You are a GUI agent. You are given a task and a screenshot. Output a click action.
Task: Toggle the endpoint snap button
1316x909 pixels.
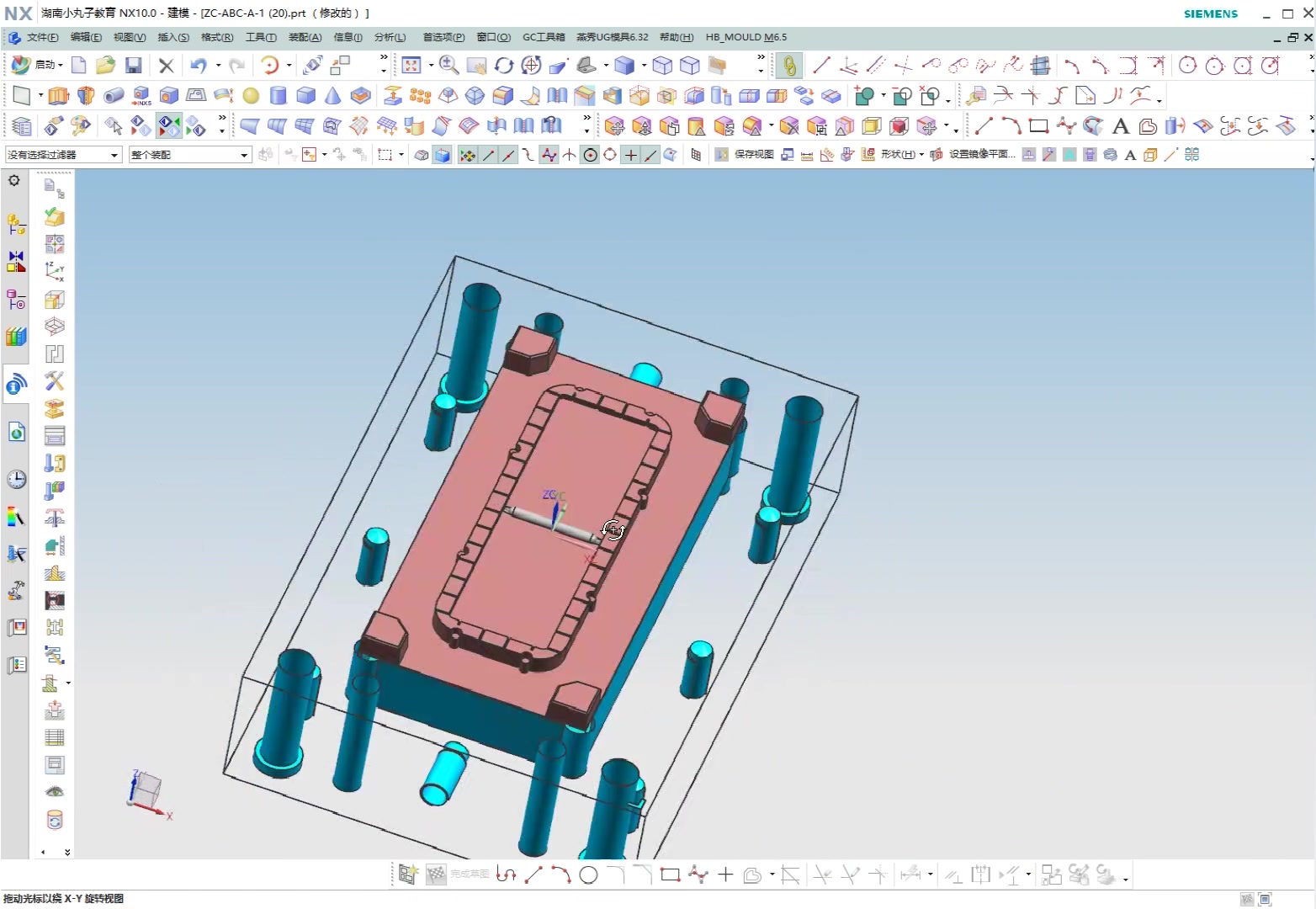tap(488, 155)
